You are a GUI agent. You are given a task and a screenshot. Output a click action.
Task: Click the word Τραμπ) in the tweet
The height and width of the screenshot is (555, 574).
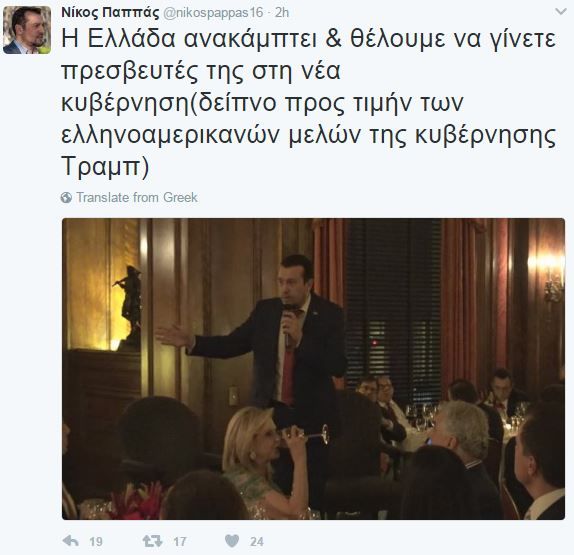click(105, 167)
